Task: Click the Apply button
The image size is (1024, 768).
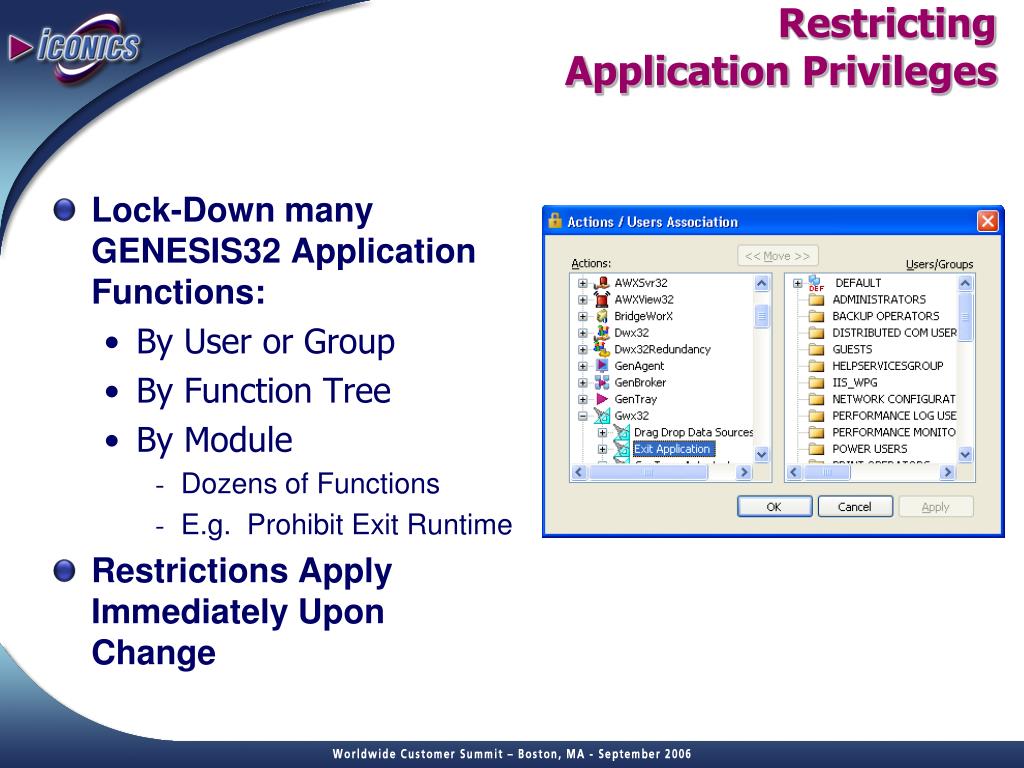Action: (936, 507)
